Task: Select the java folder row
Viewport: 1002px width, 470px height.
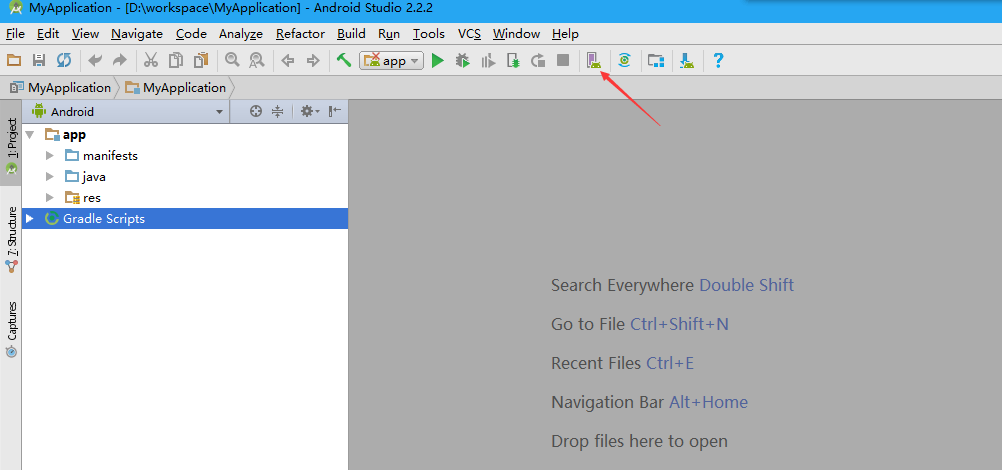Action: pos(185,176)
